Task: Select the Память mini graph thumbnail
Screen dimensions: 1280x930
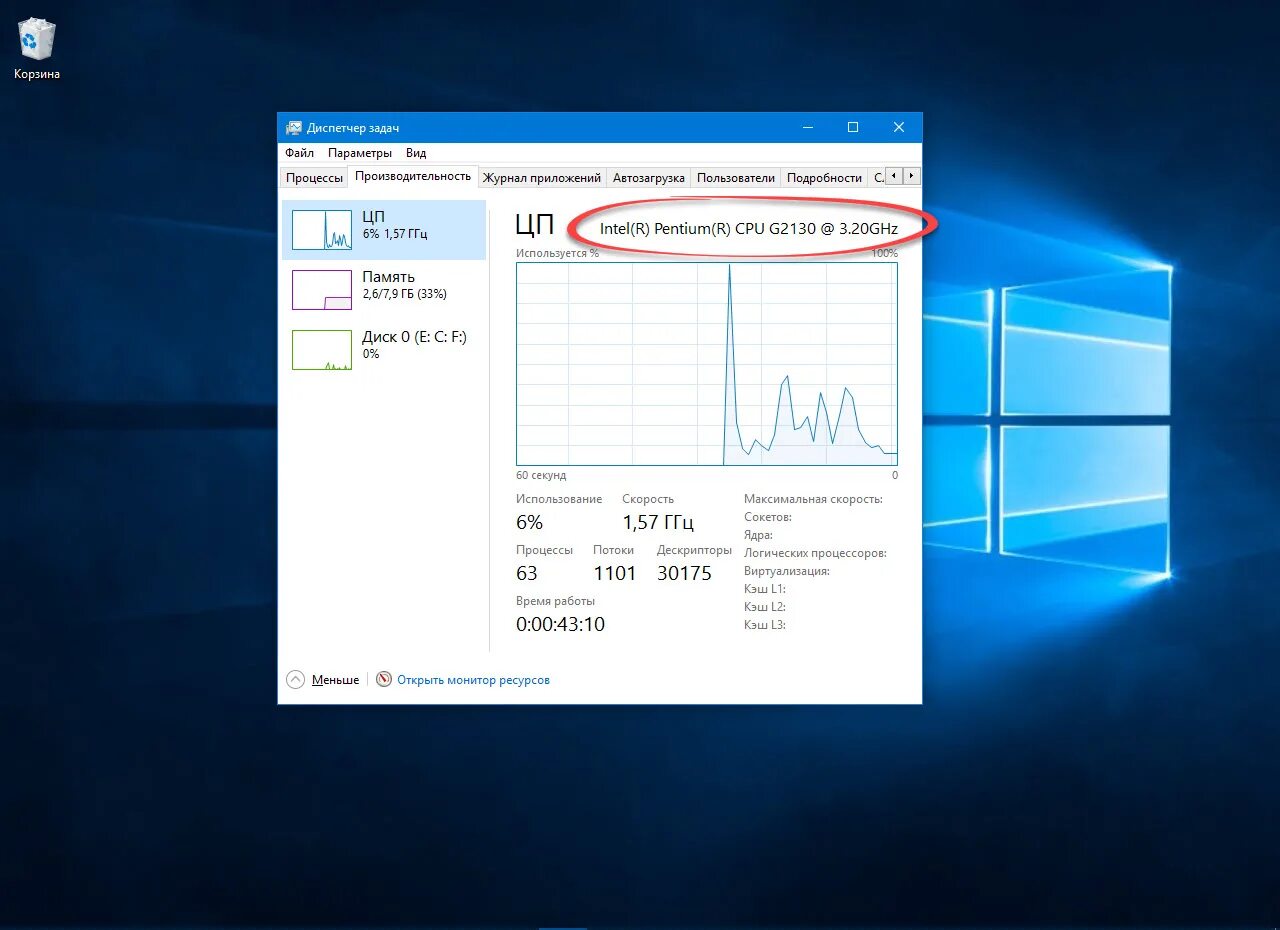Action: [x=322, y=290]
